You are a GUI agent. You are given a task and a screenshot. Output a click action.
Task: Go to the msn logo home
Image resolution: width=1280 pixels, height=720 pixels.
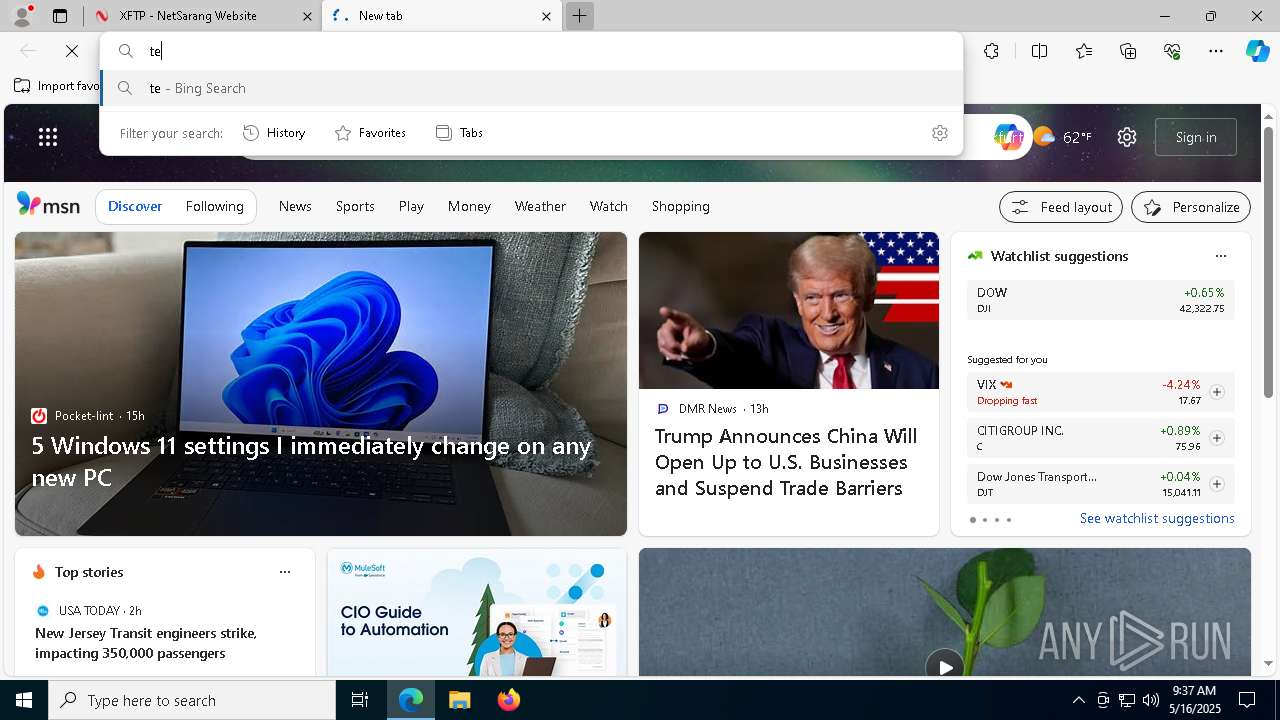(48, 205)
